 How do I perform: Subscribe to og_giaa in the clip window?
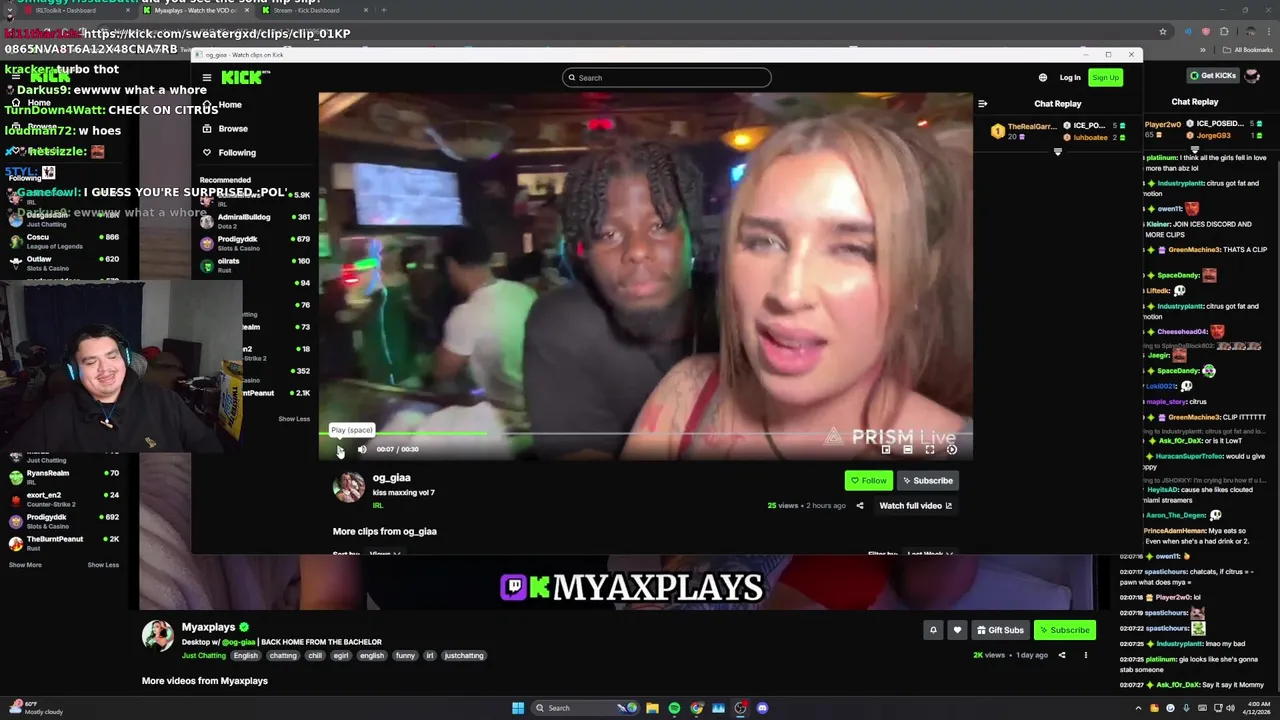[927, 481]
